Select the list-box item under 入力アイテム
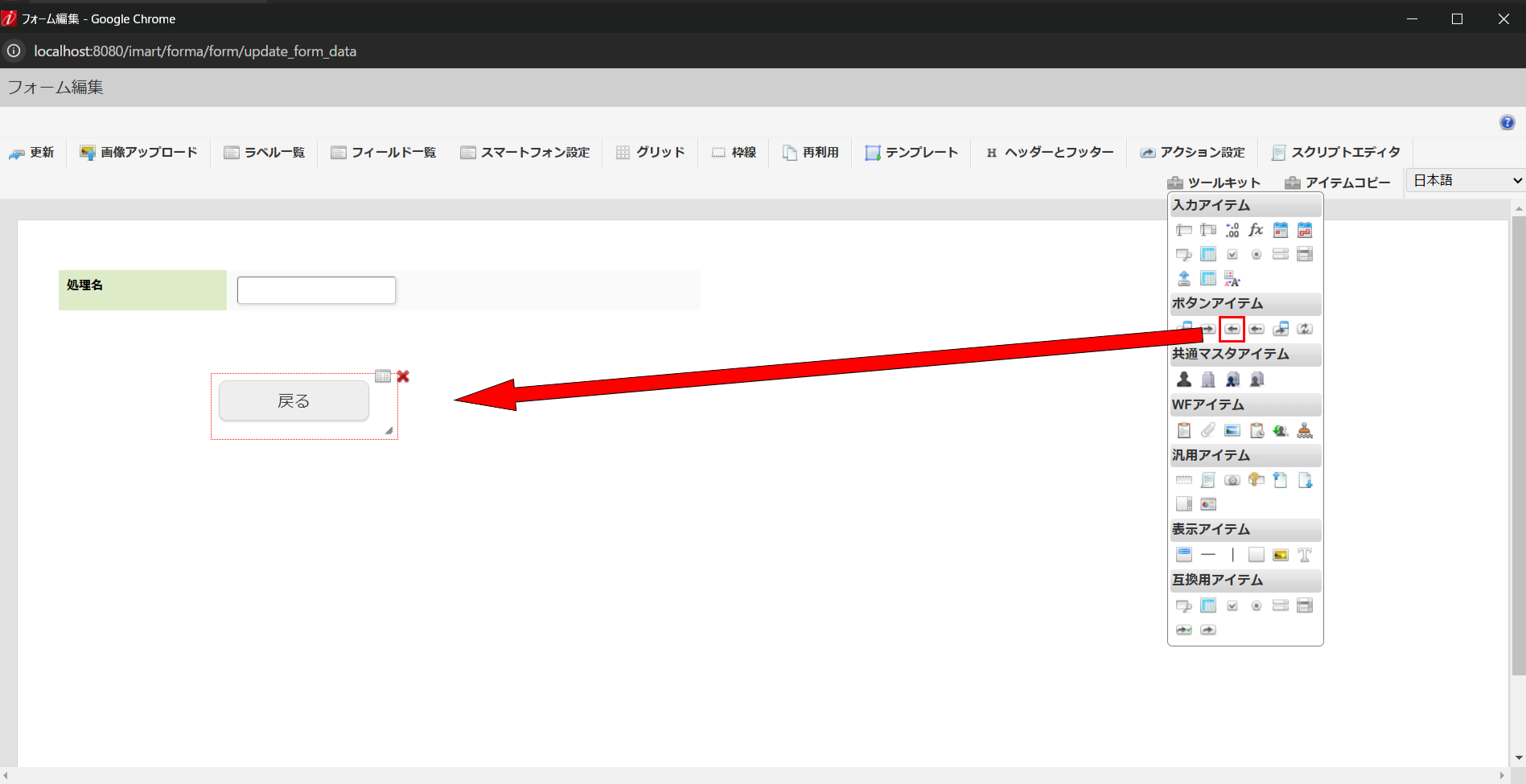 pyautogui.click(x=1305, y=255)
